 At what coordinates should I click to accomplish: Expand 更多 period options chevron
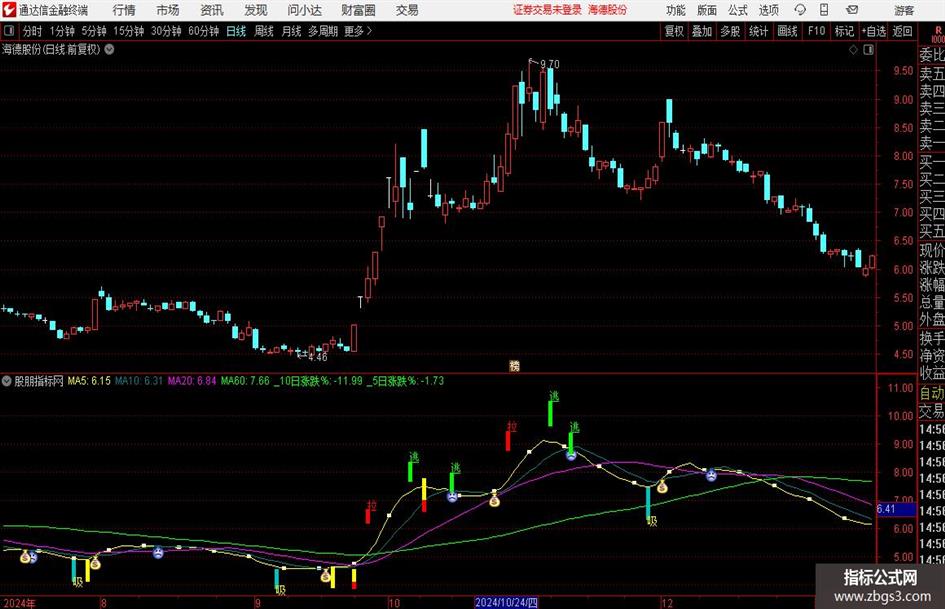click(369, 31)
